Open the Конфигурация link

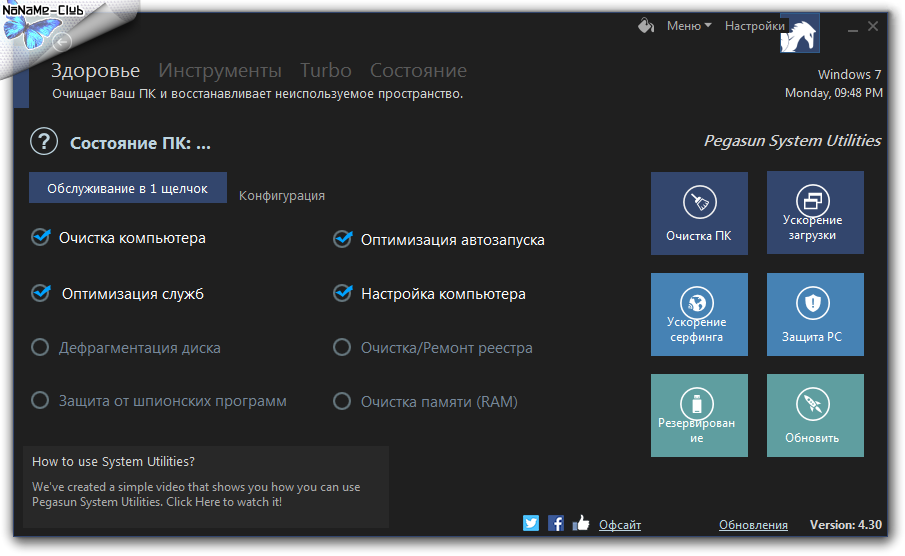tap(282, 196)
